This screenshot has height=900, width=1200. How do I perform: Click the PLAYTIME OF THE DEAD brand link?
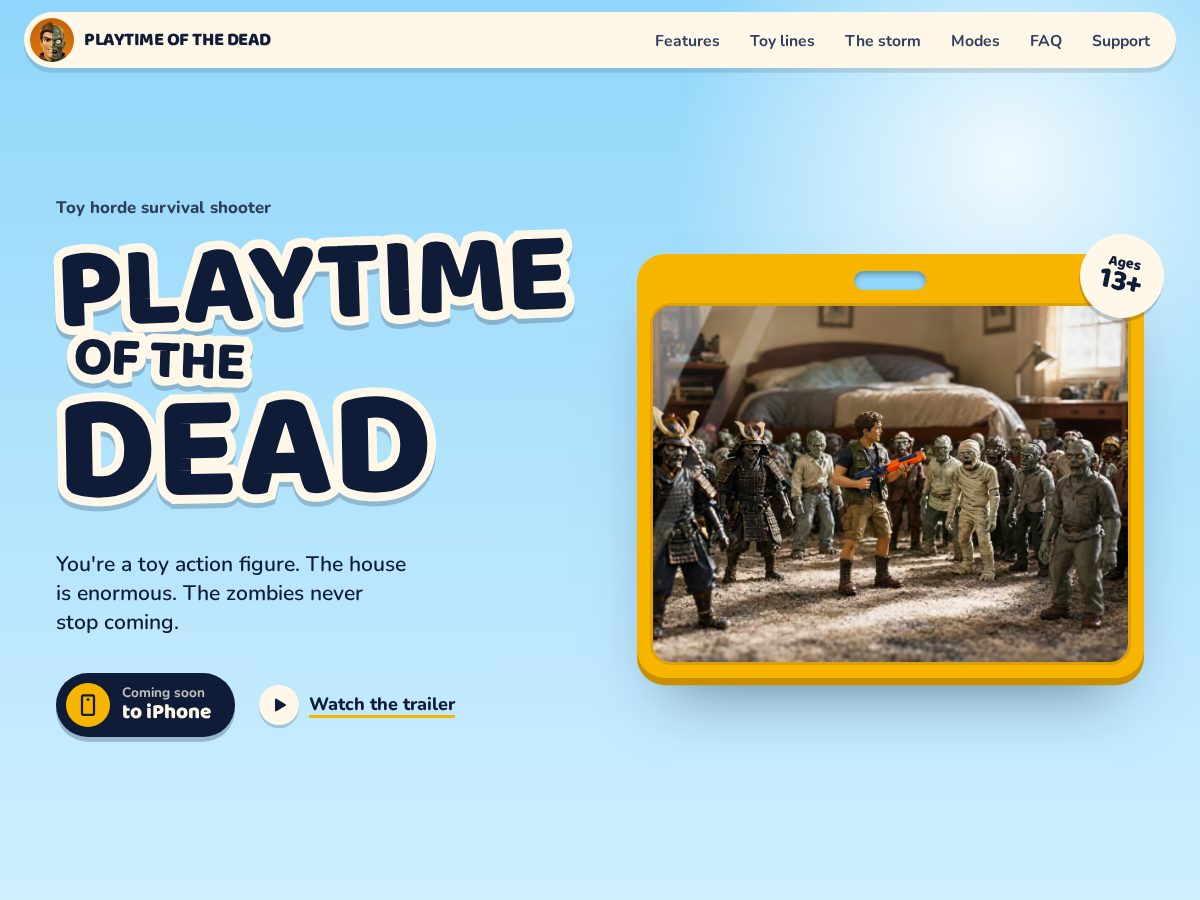tap(151, 40)
